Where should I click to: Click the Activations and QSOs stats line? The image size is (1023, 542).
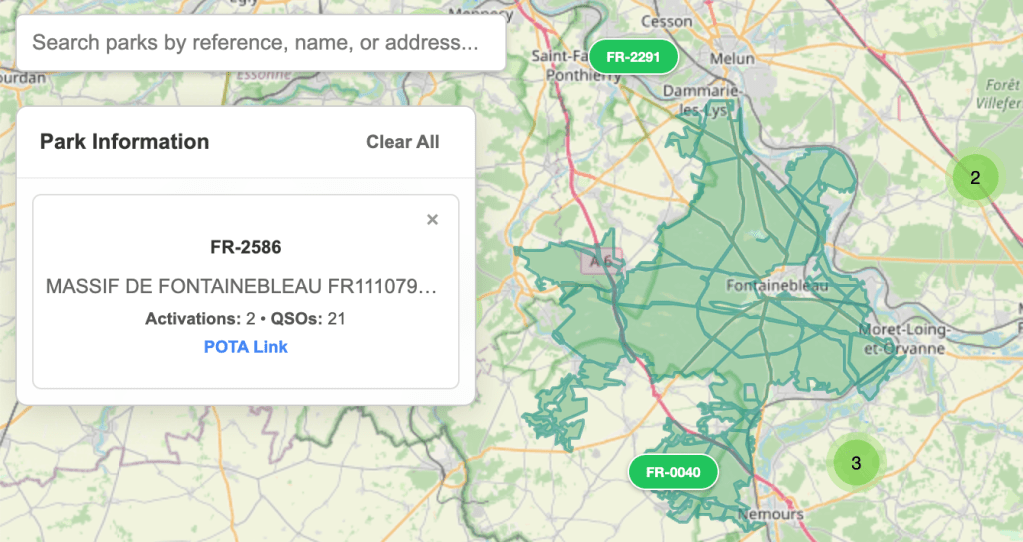coord(246,319)
